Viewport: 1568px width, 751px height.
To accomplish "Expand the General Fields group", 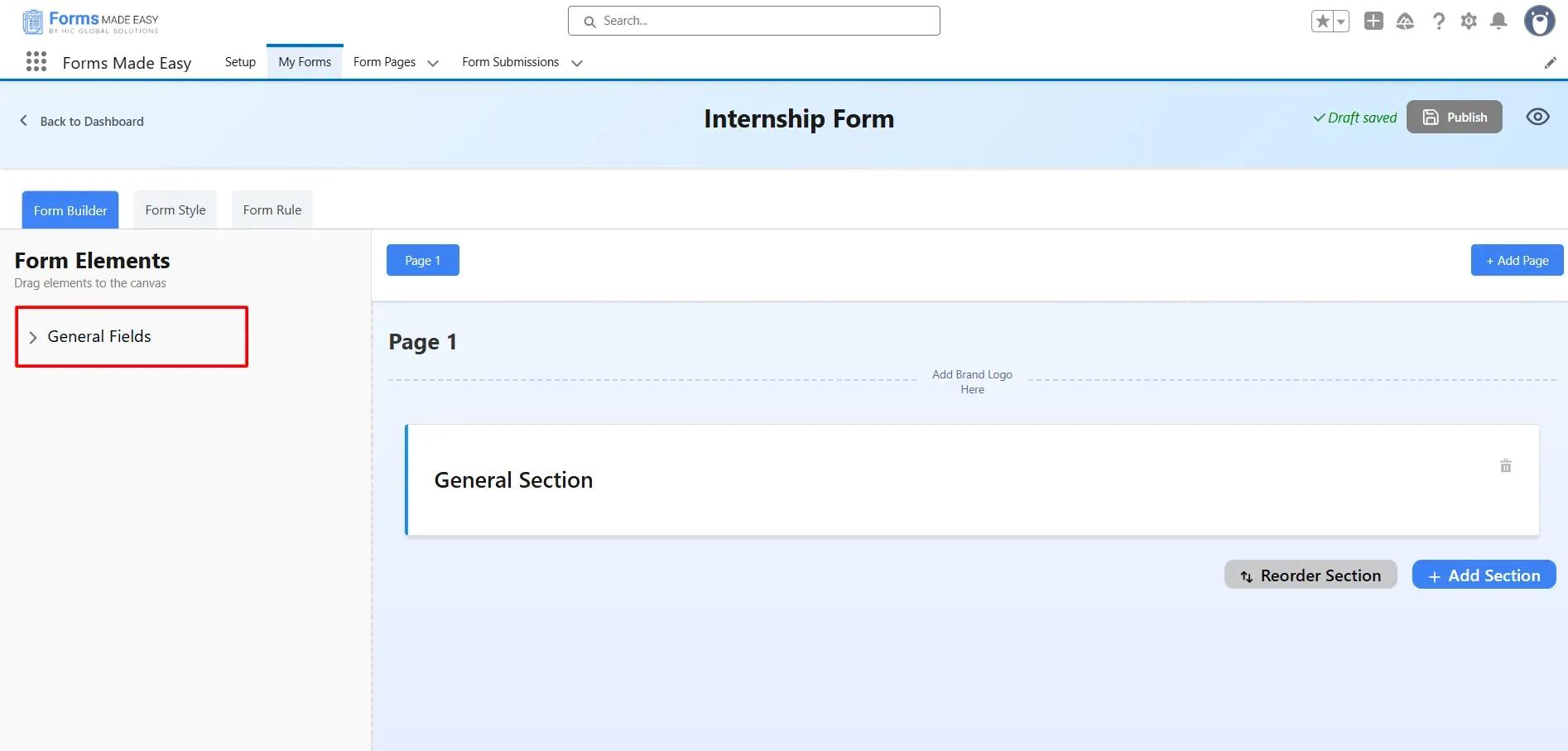I will pos(33,337).
